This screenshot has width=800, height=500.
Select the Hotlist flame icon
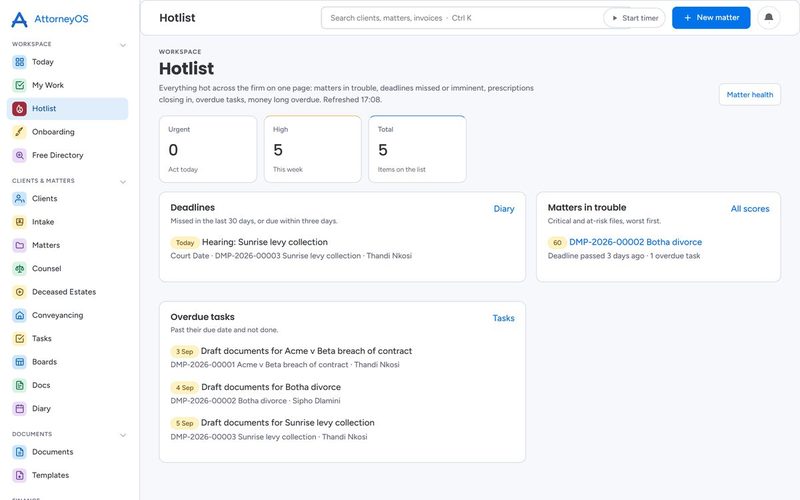(x=19, y=109)
